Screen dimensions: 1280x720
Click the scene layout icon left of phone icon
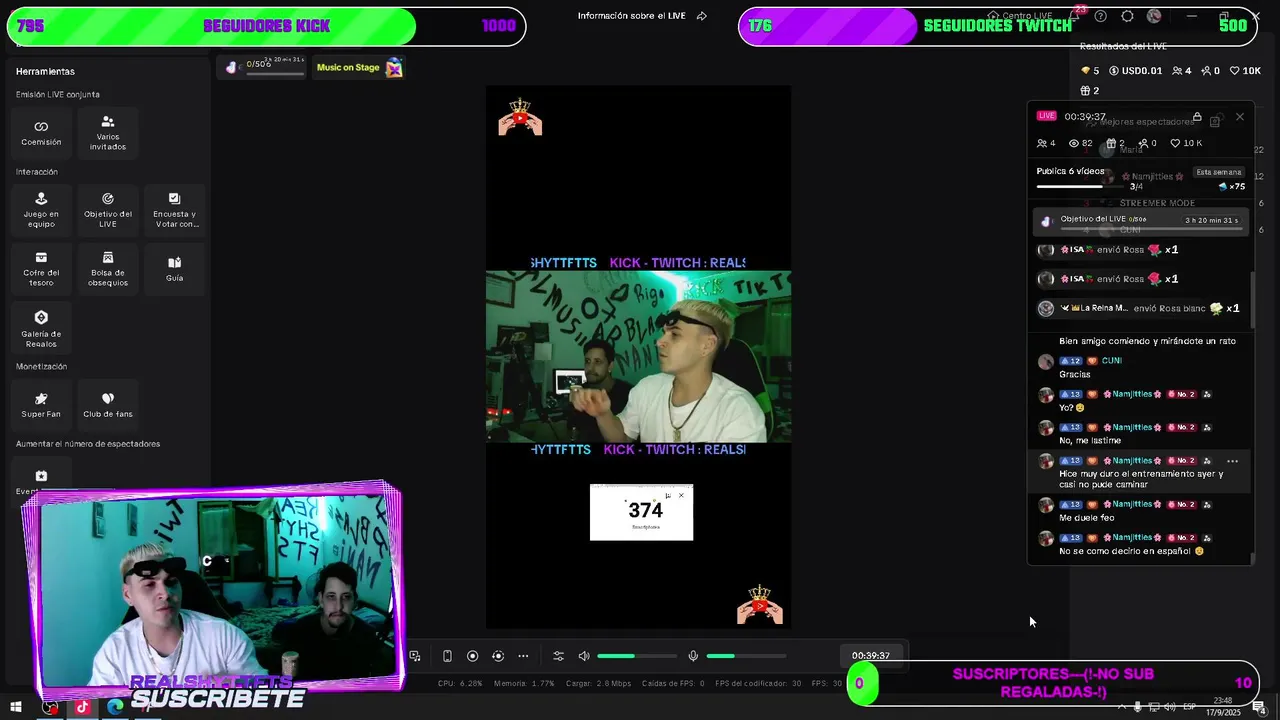coord(415,656)
